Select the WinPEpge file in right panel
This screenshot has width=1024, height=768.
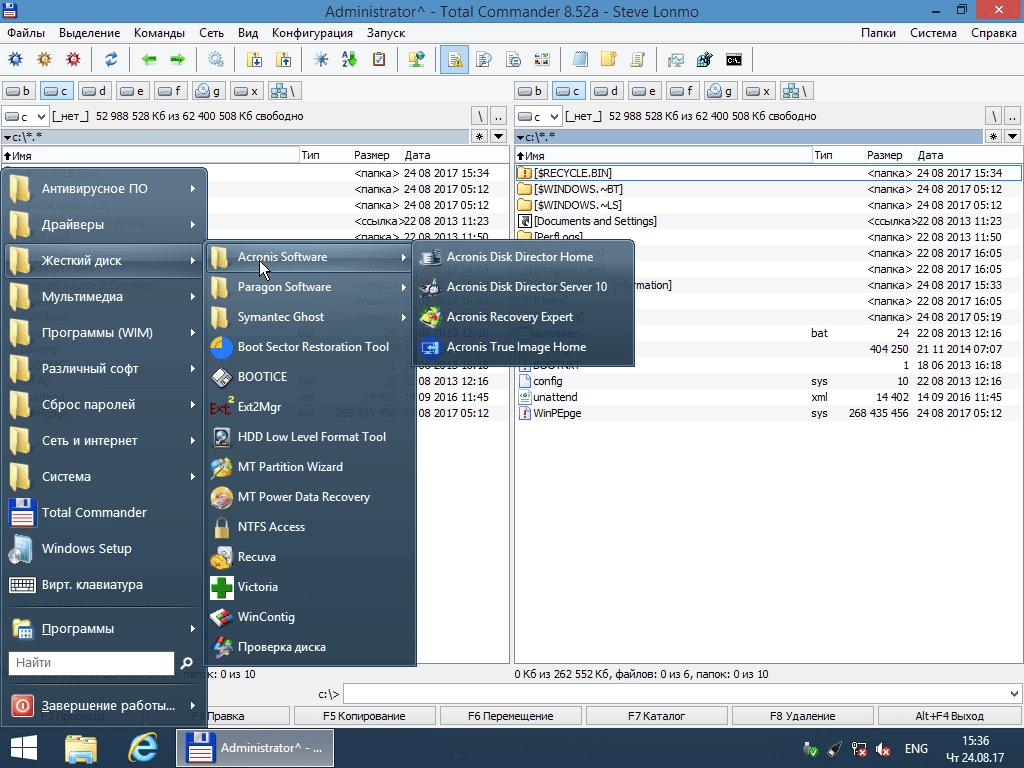[x=768, y=413]
